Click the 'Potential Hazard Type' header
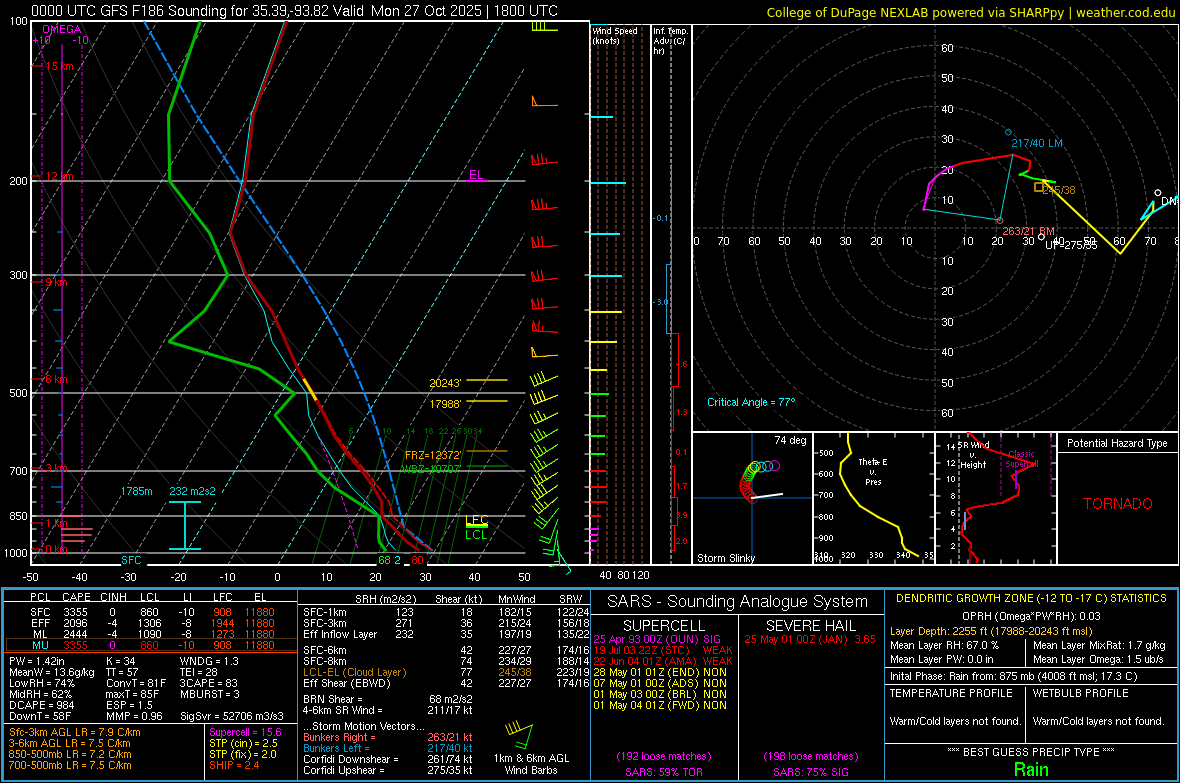1180x783 pixels. 1117,443
